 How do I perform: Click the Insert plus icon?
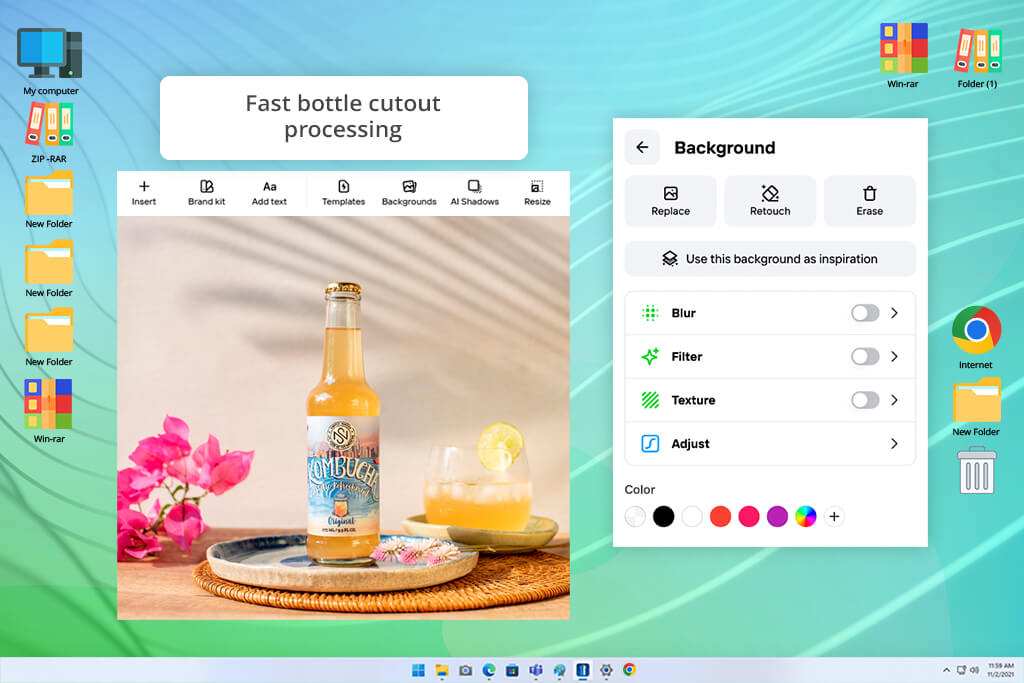144,186
